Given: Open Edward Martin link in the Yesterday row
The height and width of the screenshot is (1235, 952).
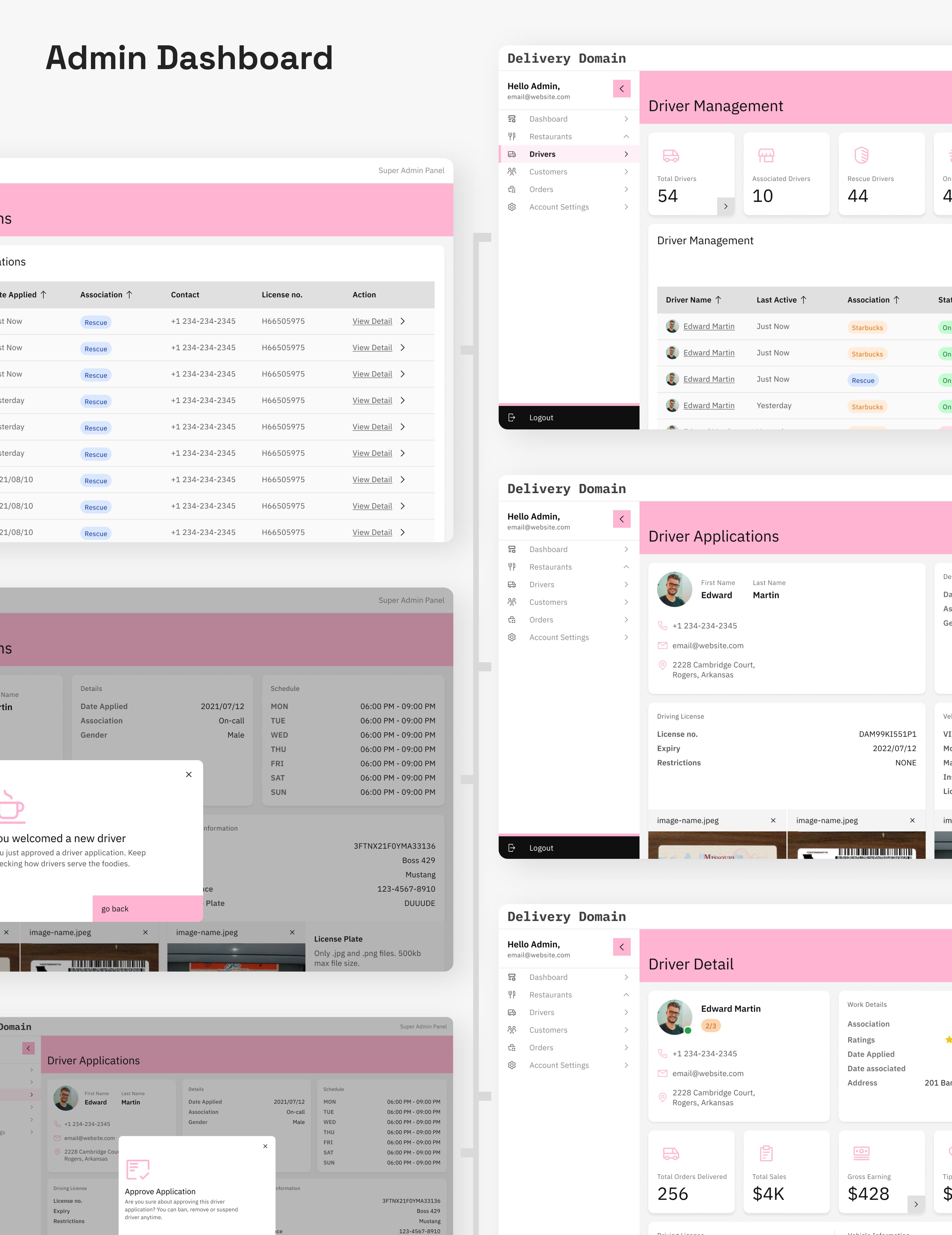Looking at the screenshot, I should click(709, 405).
